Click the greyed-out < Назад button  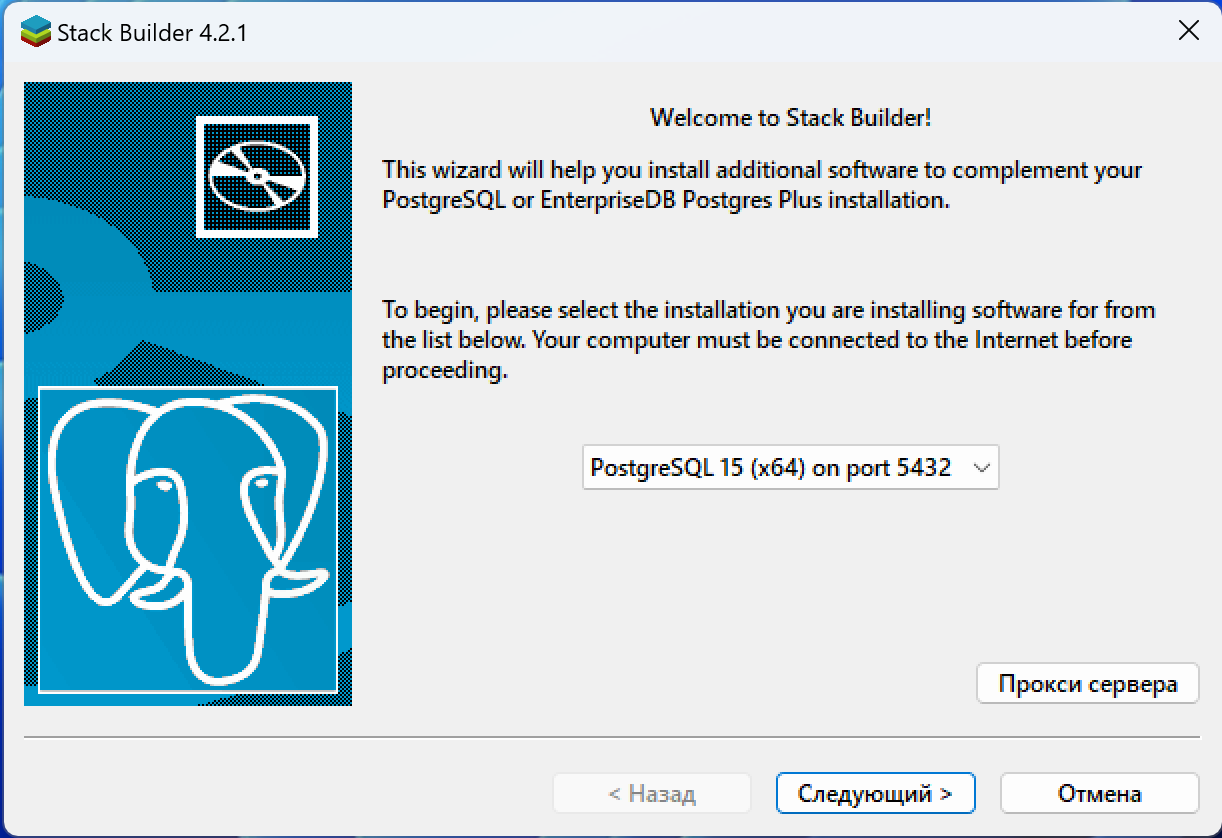click(651, 794)
